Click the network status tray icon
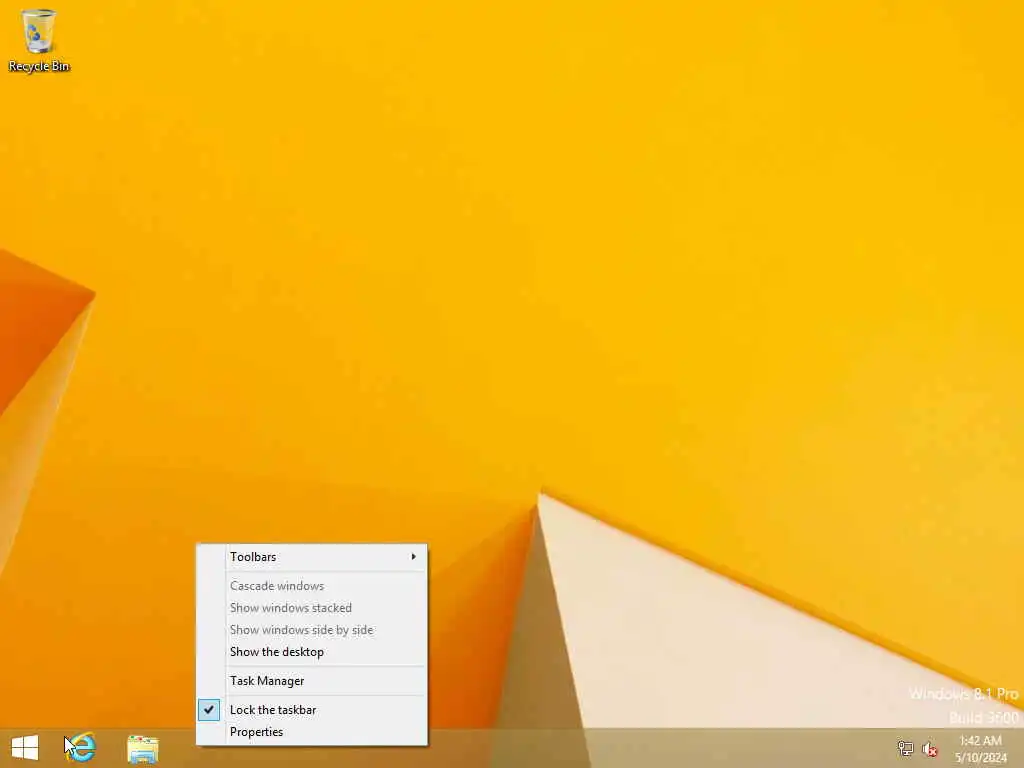 point(905,748)
